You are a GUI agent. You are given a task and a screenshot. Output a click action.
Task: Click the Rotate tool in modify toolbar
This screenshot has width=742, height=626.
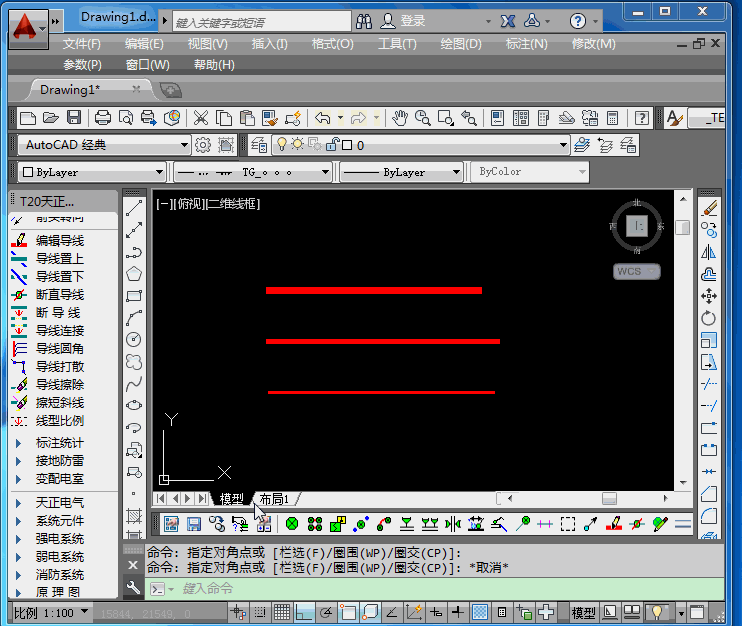tap(709, 318)
